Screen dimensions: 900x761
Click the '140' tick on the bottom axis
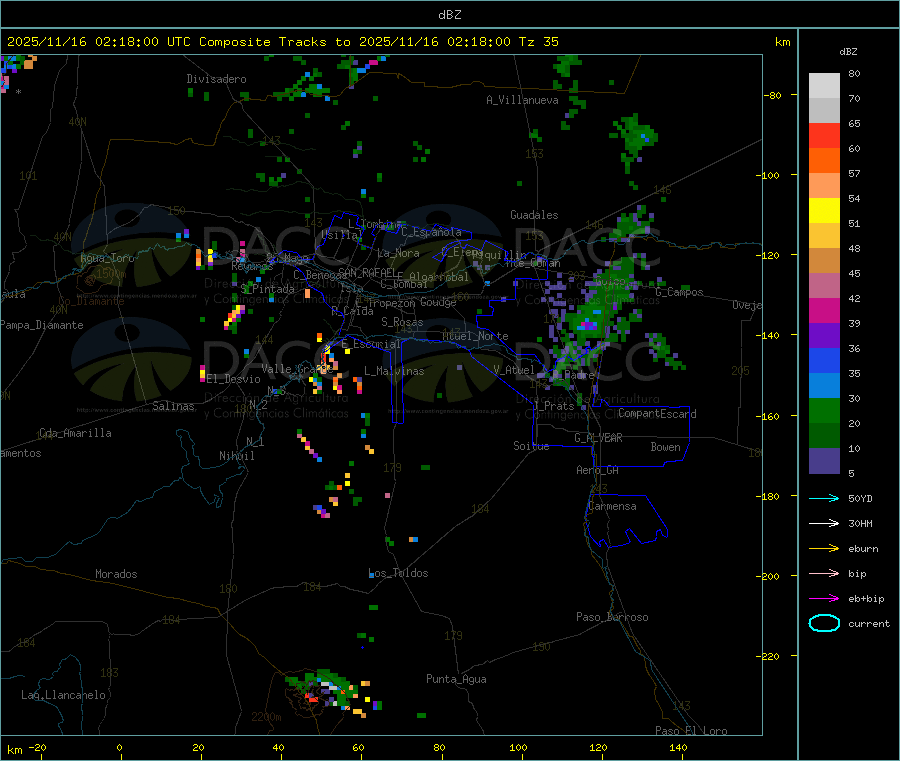[678, 748]
